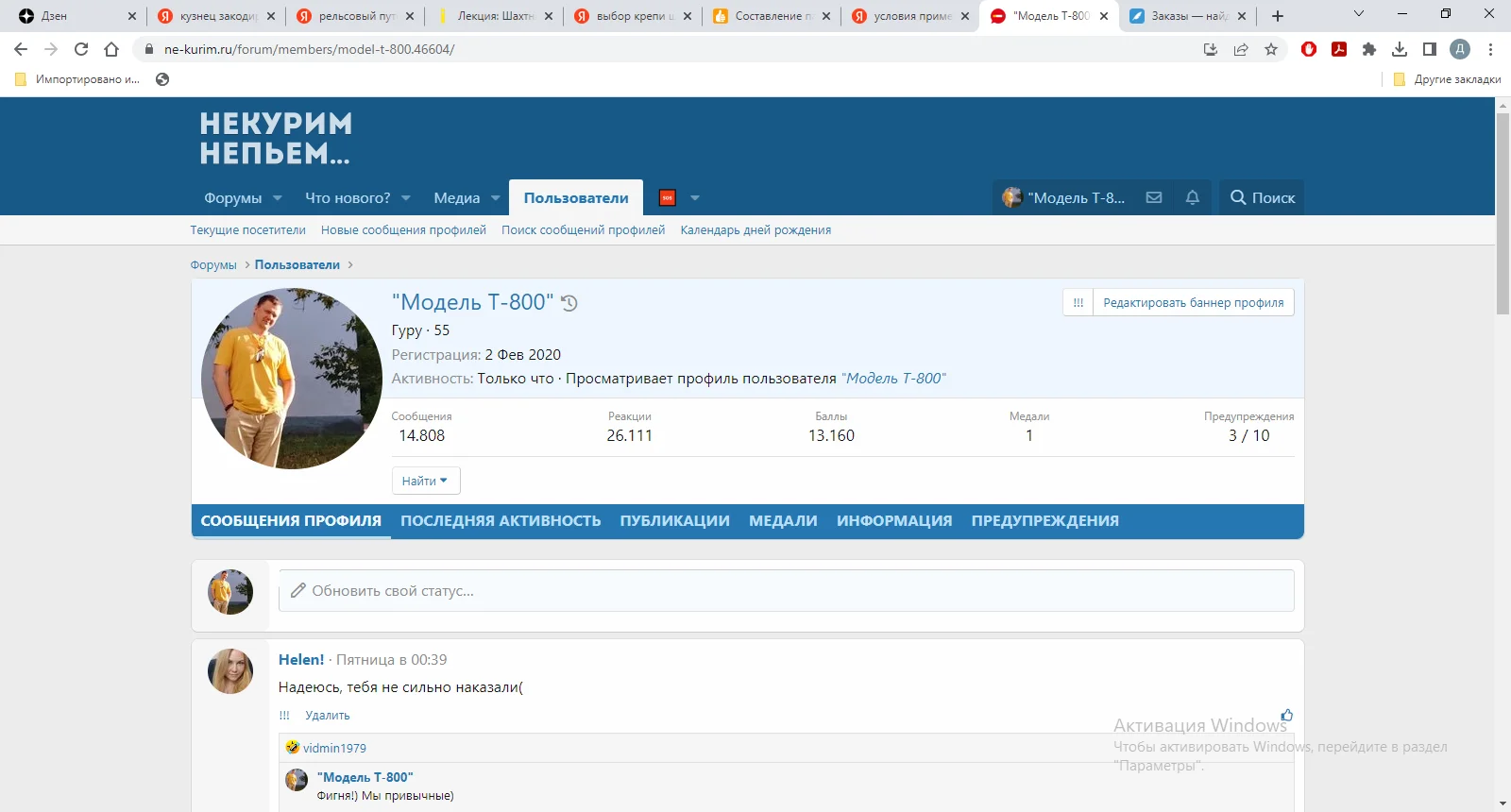Switch to the ПОСЛЕДНЯЯ АКТИВНОСТЬ tab
The image size is (1511, 812).
coord(501,521)
